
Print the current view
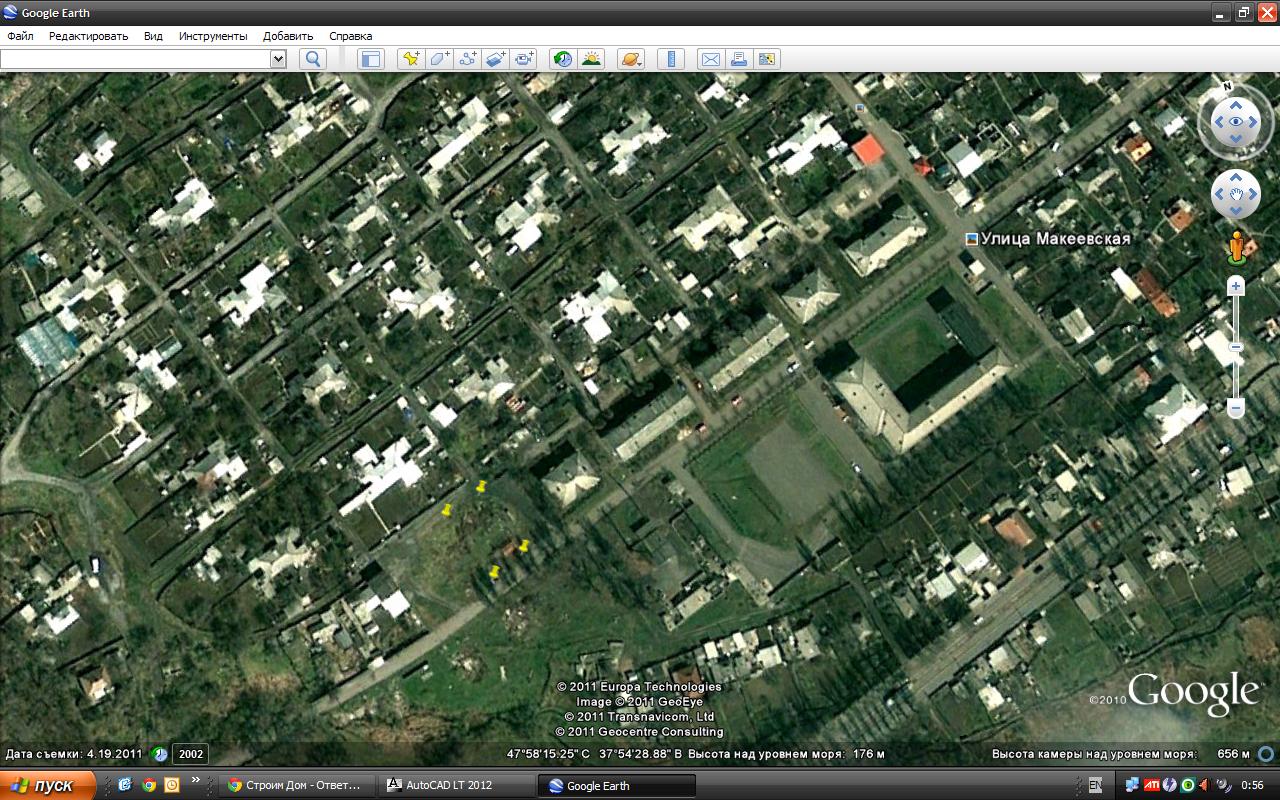point(738,59)
